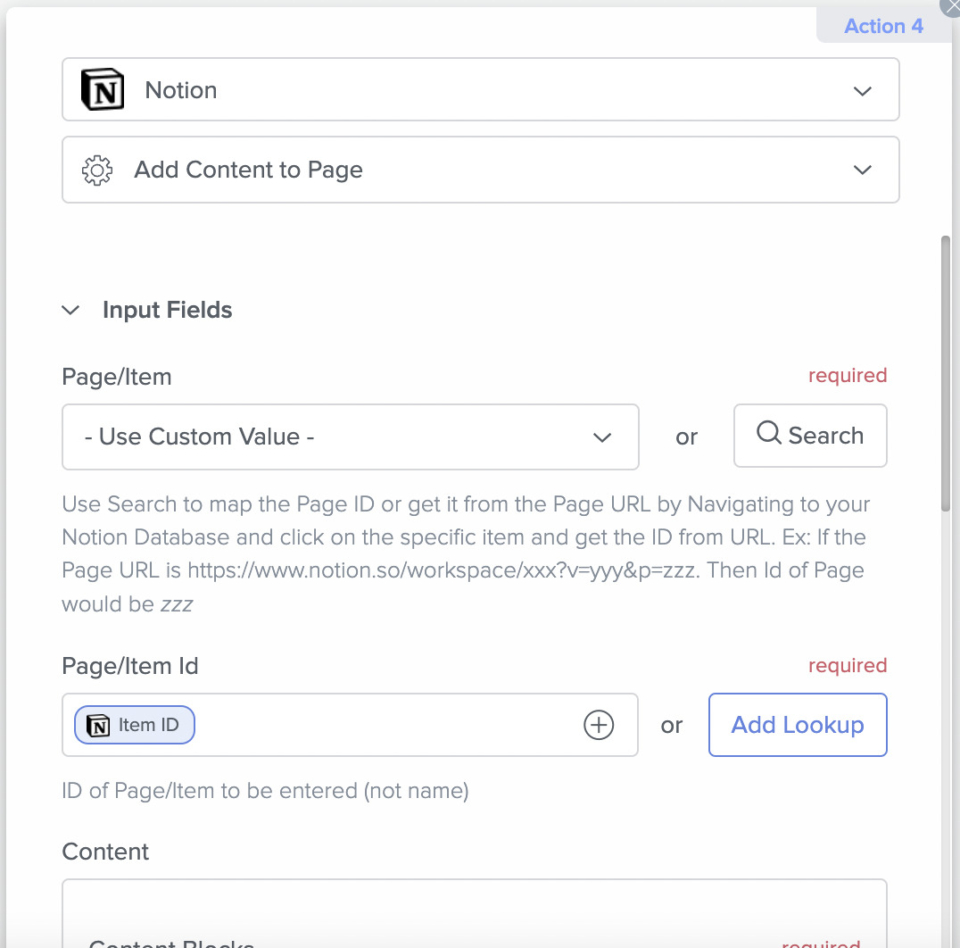Expand the Add Content to Page chevron
The image size is (960, 948).
[x=862, y=170]
